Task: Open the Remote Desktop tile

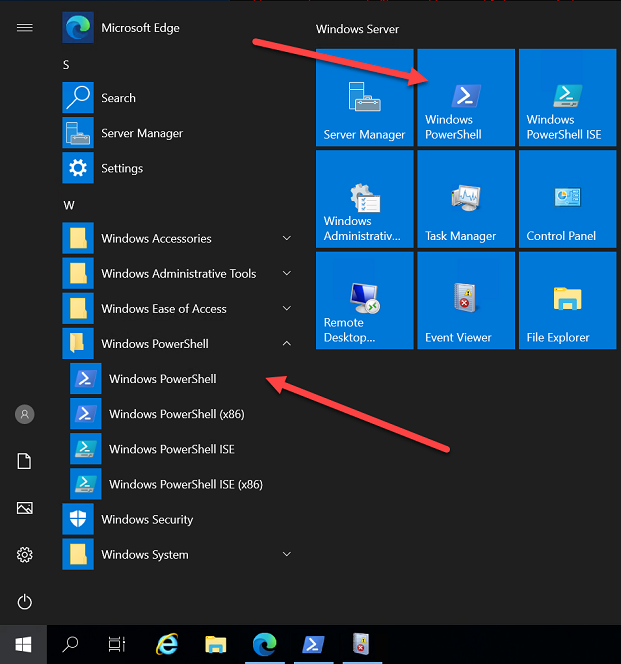Action: pos(364,300)
